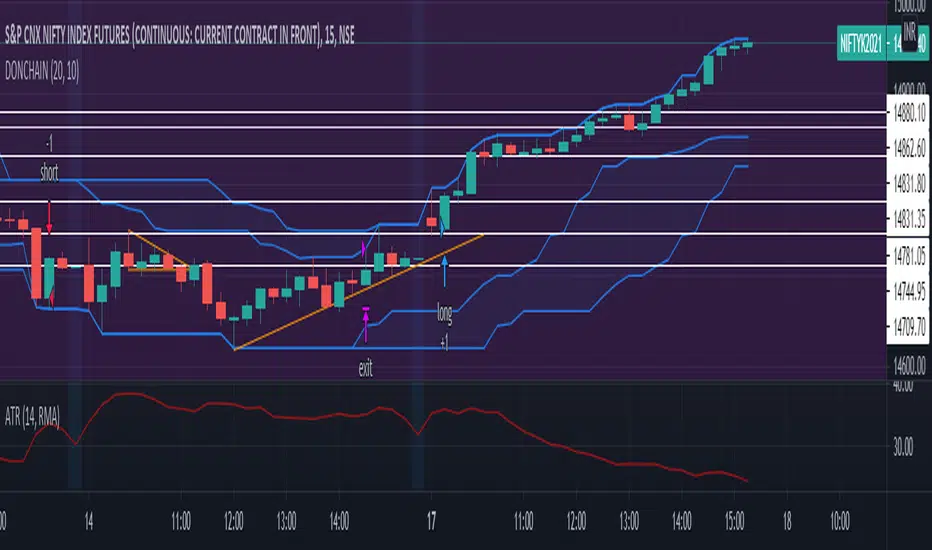Viewport: 932px width, 550px height.
Task: Click the 14744.95 price level label
Action: tap(909, 291)
